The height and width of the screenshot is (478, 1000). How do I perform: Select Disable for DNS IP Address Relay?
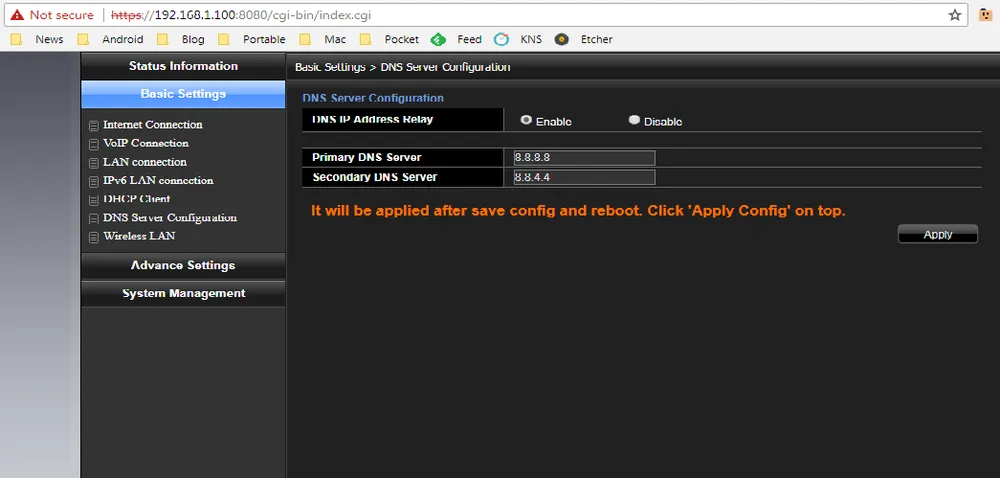[634, 120]
